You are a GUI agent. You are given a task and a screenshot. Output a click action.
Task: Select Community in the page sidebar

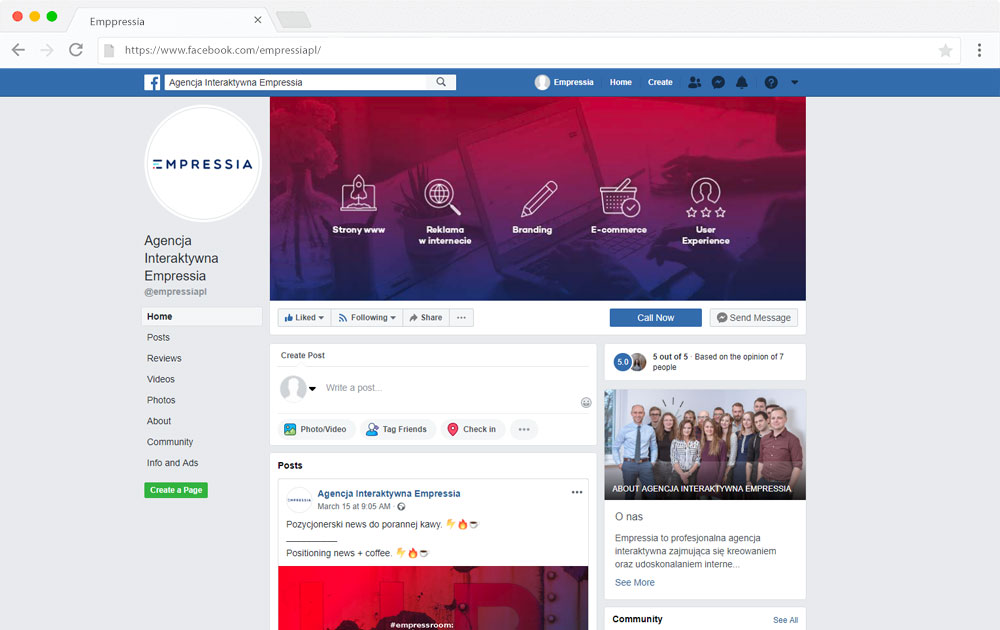(170, 442)
